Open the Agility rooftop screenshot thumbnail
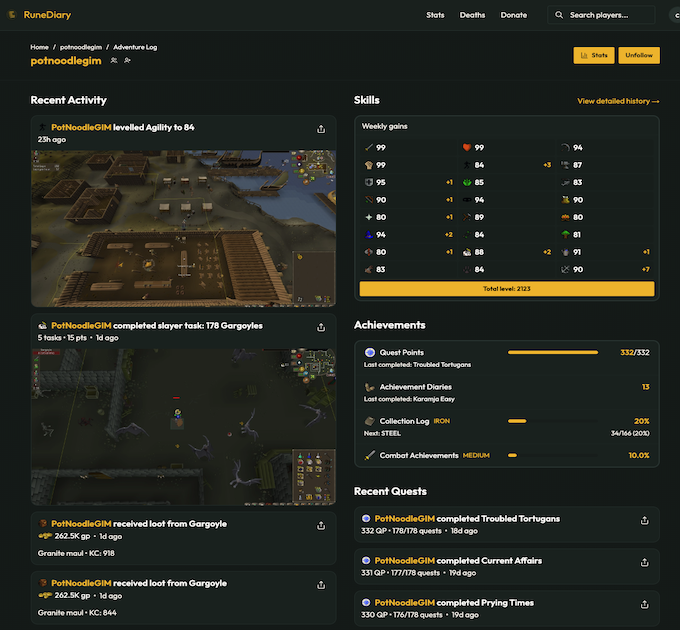 point(183,228)
